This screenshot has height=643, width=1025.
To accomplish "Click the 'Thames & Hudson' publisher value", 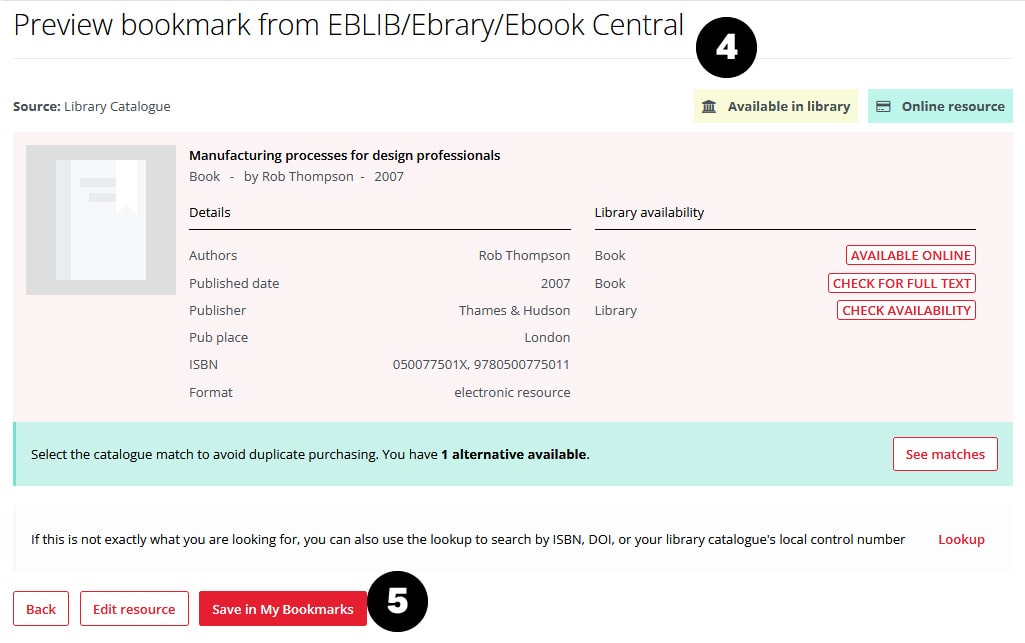I will 514,310.
